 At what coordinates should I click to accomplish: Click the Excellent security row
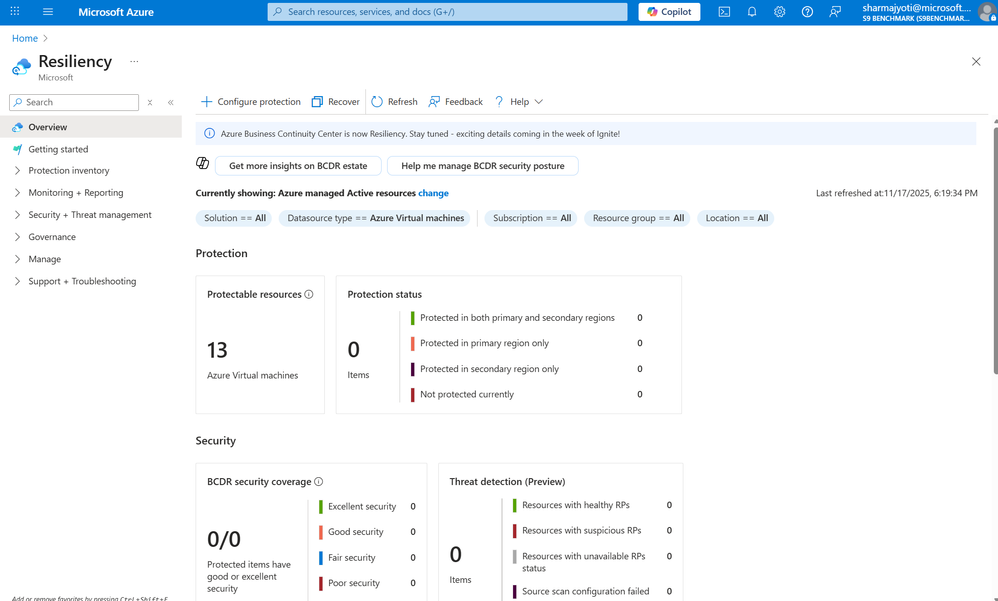click(x=367, y=506)
